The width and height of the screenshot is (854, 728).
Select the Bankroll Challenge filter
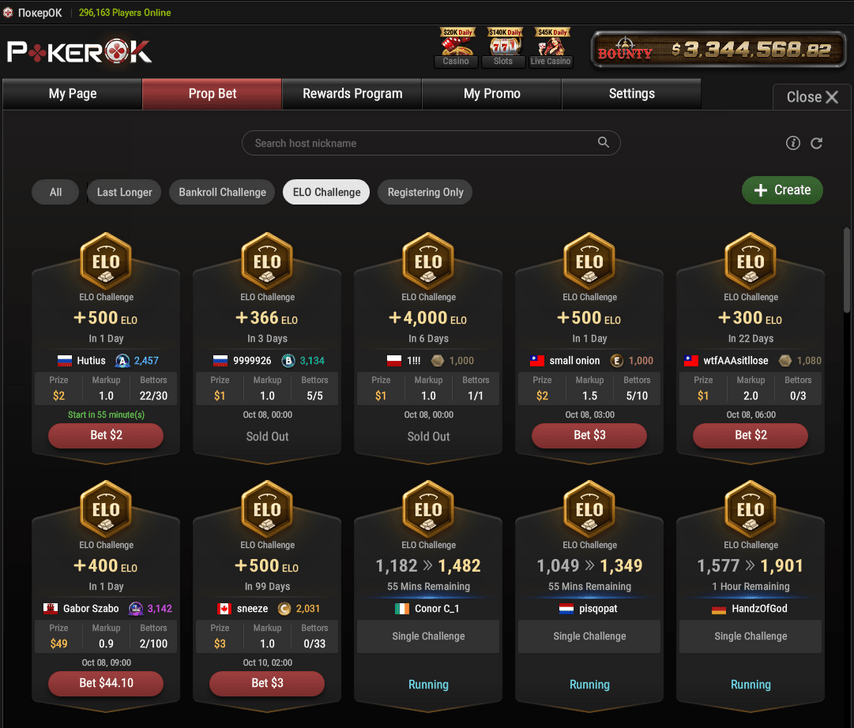(x=222, y=192)
